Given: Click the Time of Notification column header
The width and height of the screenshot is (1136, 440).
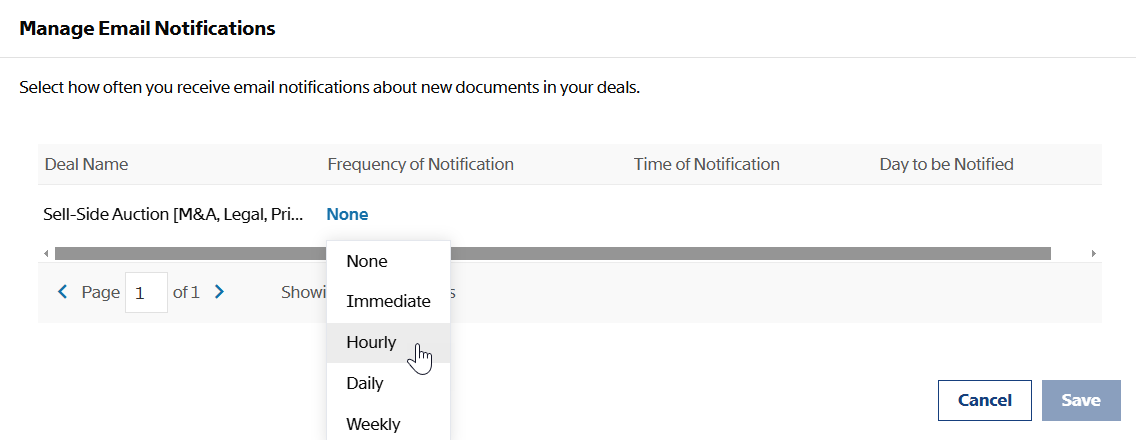Looking at the screenshot, I should [x=706, y=165].
